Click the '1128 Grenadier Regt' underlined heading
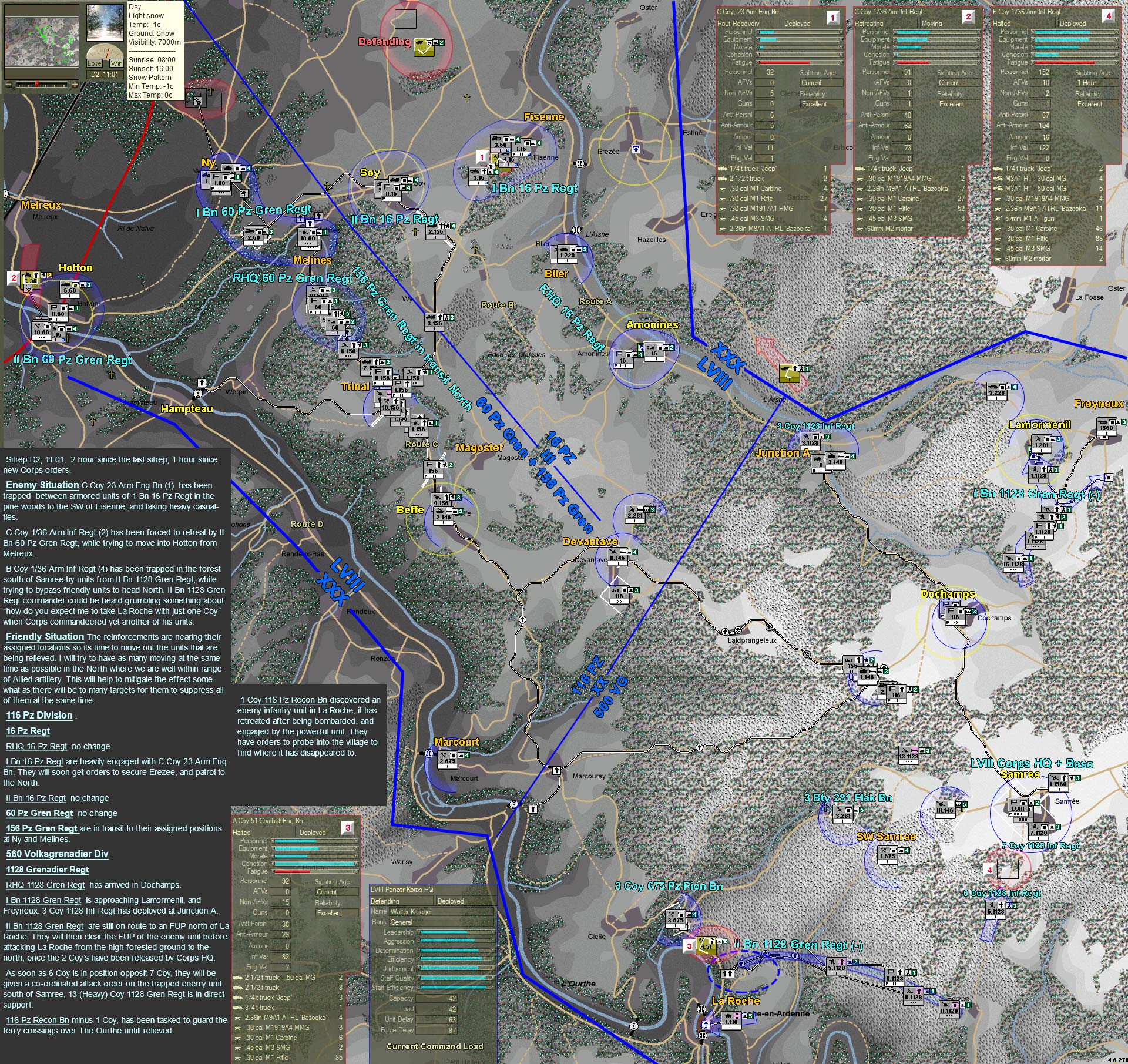 coord(48,869)
